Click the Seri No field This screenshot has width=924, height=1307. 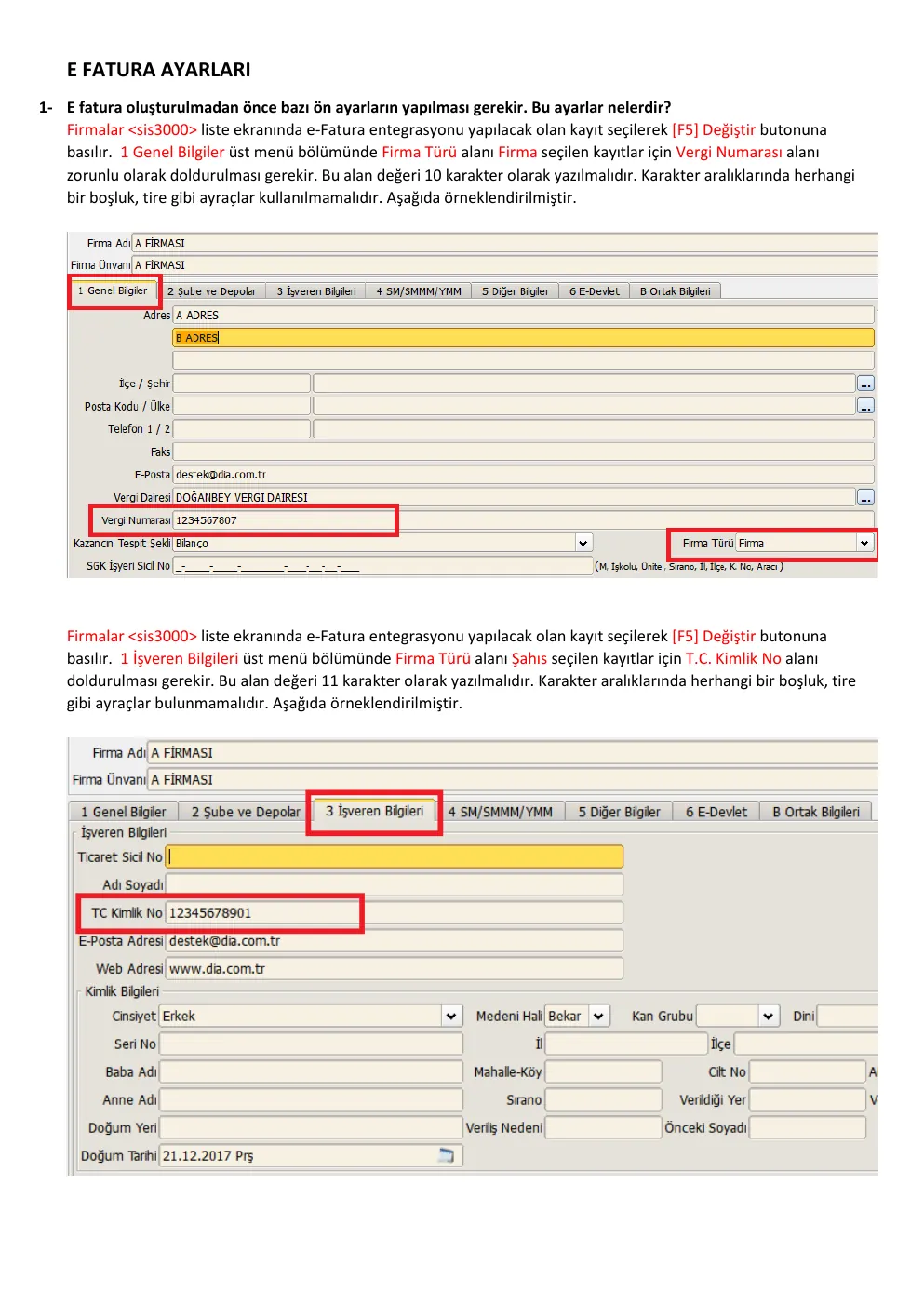coord(312,1044)
